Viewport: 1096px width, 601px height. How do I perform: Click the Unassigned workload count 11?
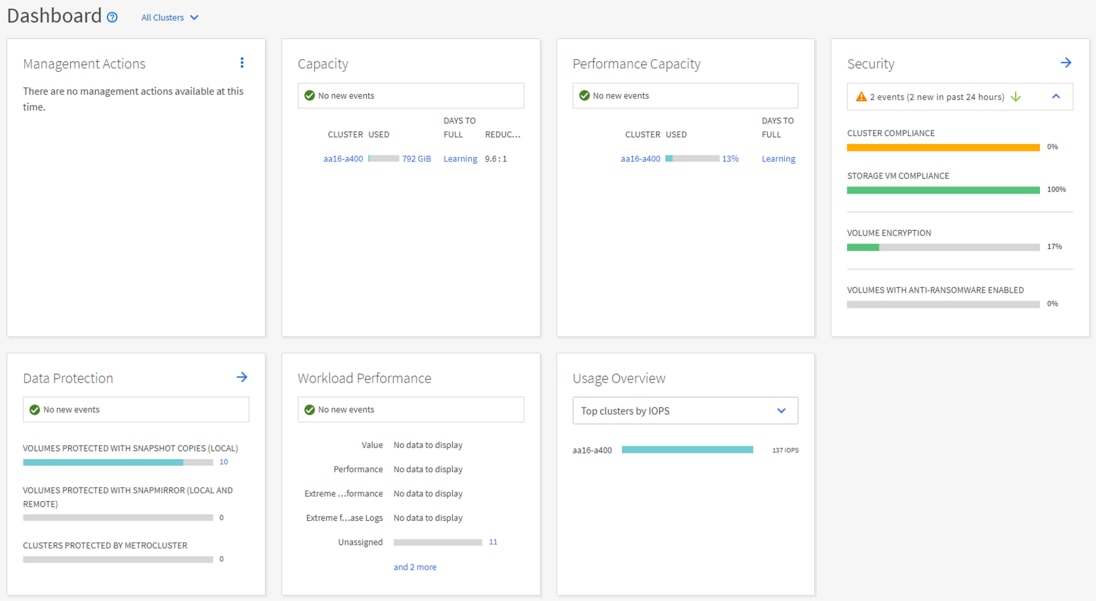tap(493, 542)
